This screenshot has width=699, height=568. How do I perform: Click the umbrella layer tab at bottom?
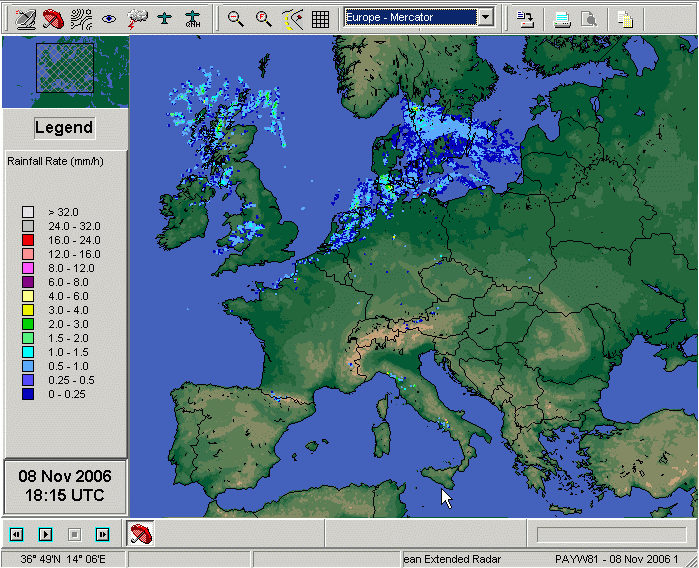[x=141, y=534]
